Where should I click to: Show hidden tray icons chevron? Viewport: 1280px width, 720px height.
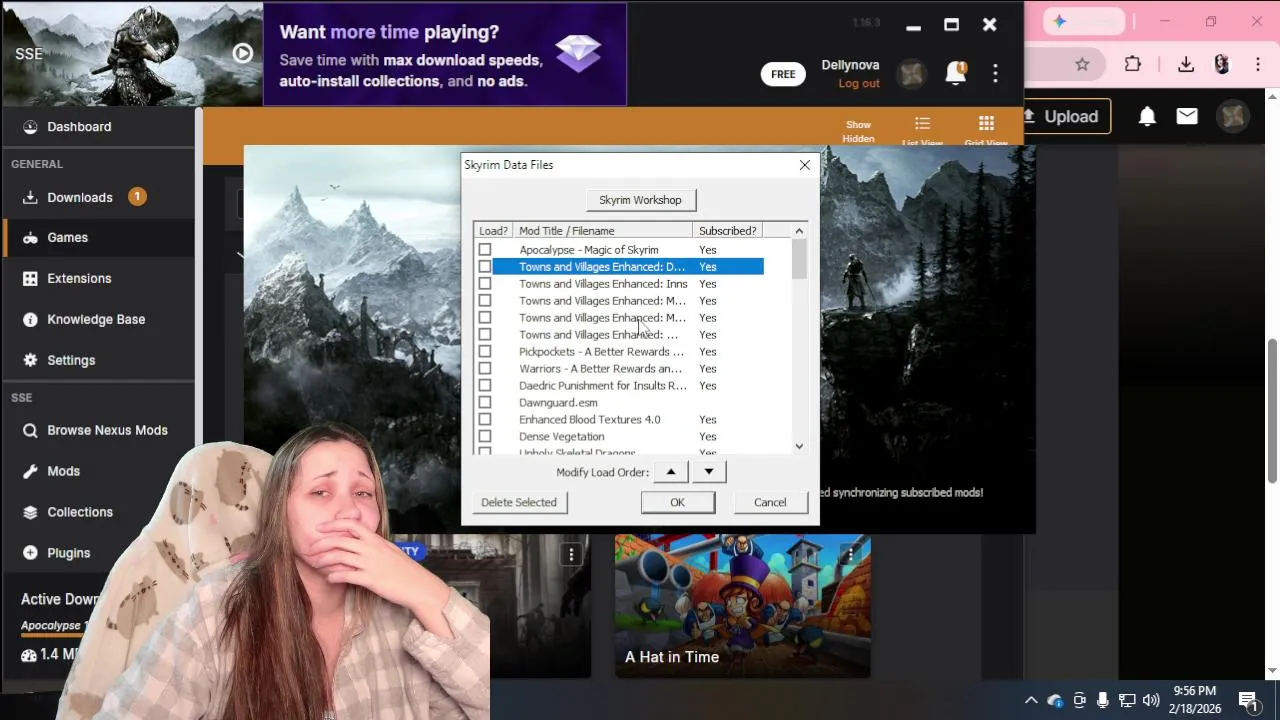tap(1031, 700)
